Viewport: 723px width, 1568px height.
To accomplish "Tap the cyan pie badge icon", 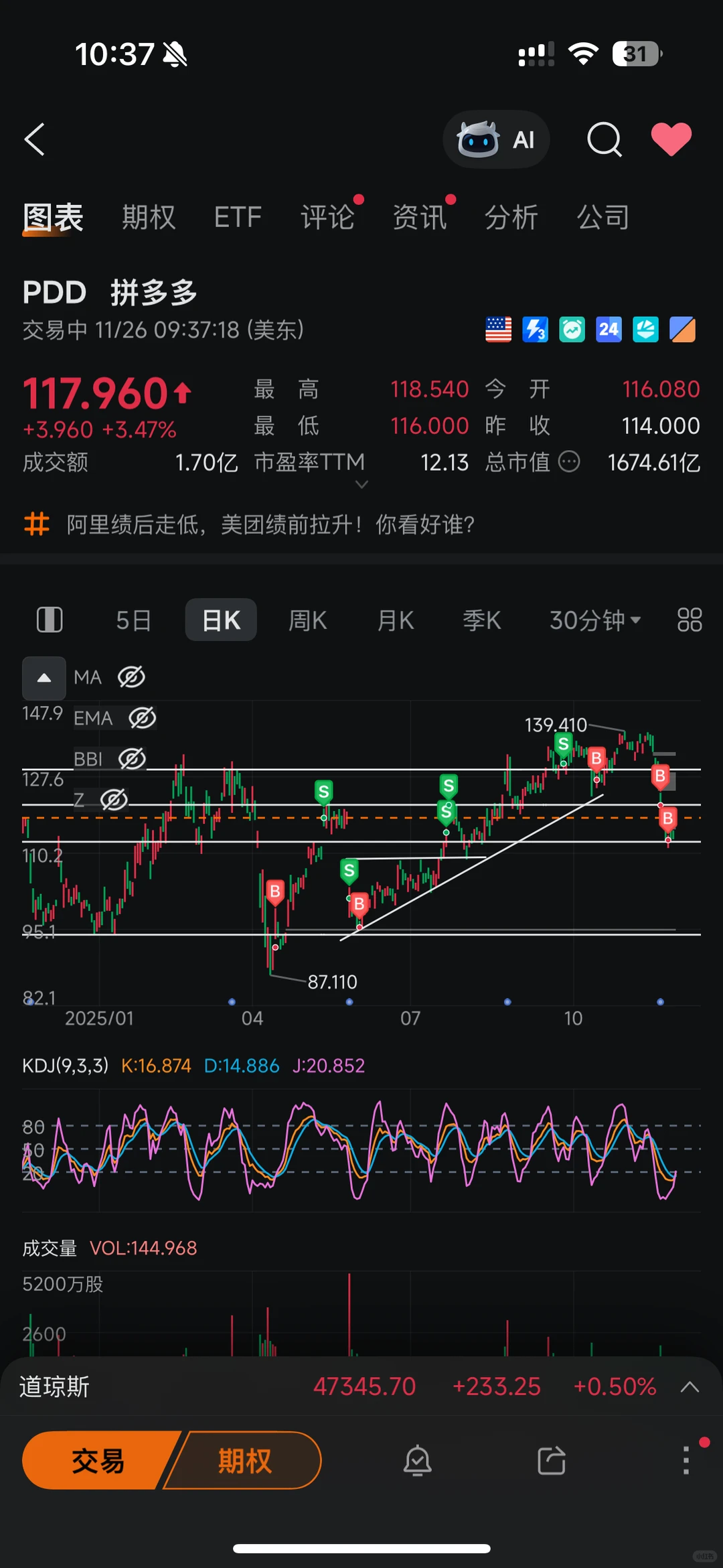I will pos(645,330).
